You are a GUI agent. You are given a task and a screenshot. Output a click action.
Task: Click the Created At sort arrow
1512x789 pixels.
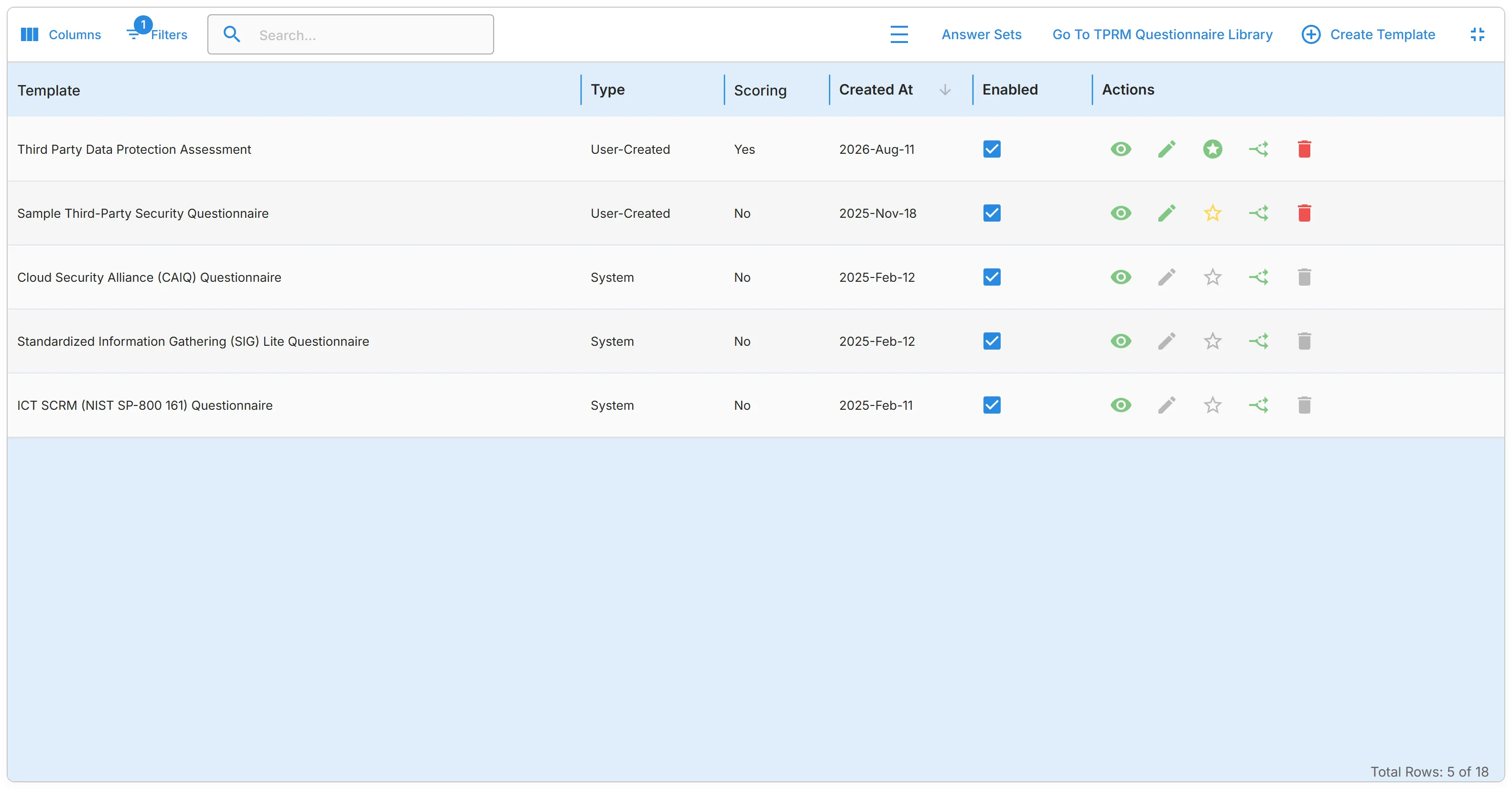(x=945, y=90)
